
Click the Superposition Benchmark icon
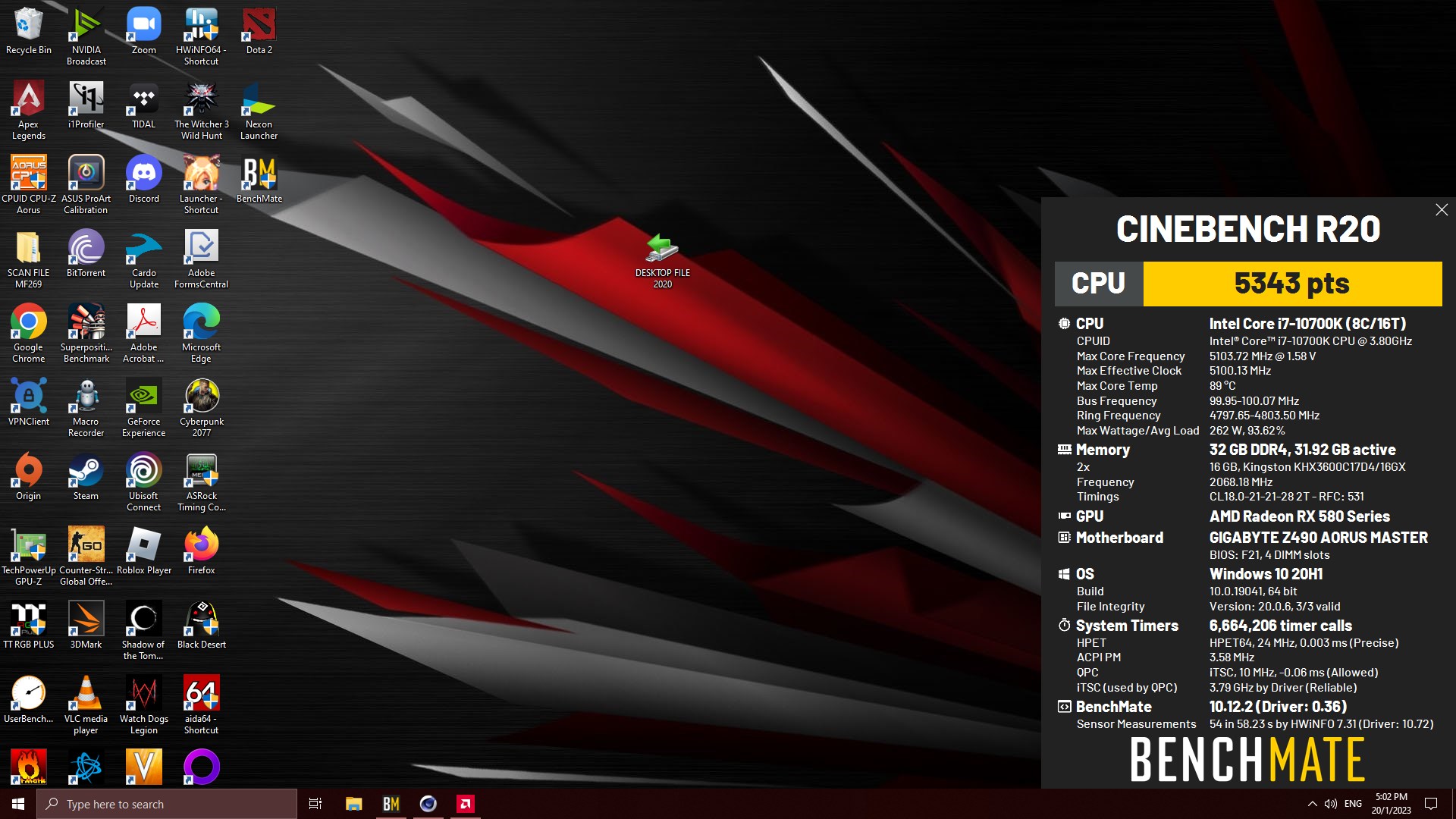pyautogui.click(x=86, y=334)
